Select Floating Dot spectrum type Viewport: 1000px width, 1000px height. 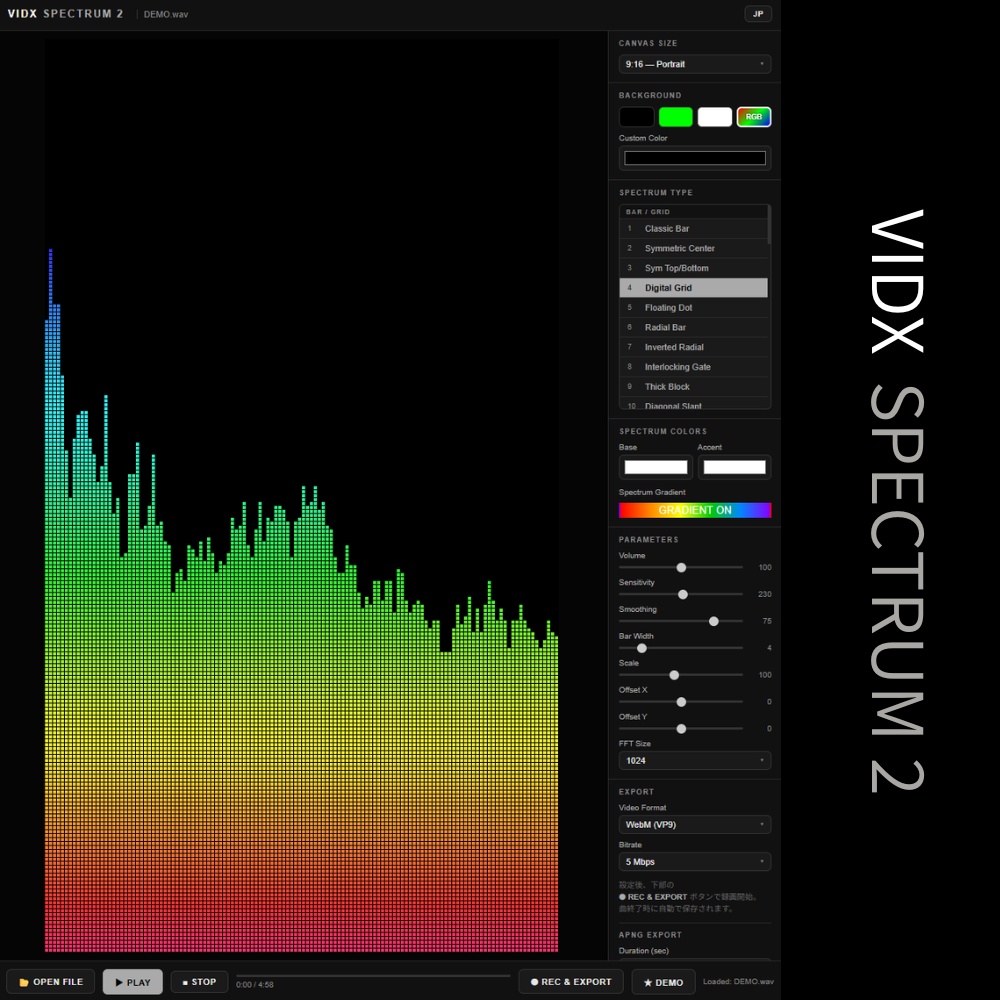693,307
